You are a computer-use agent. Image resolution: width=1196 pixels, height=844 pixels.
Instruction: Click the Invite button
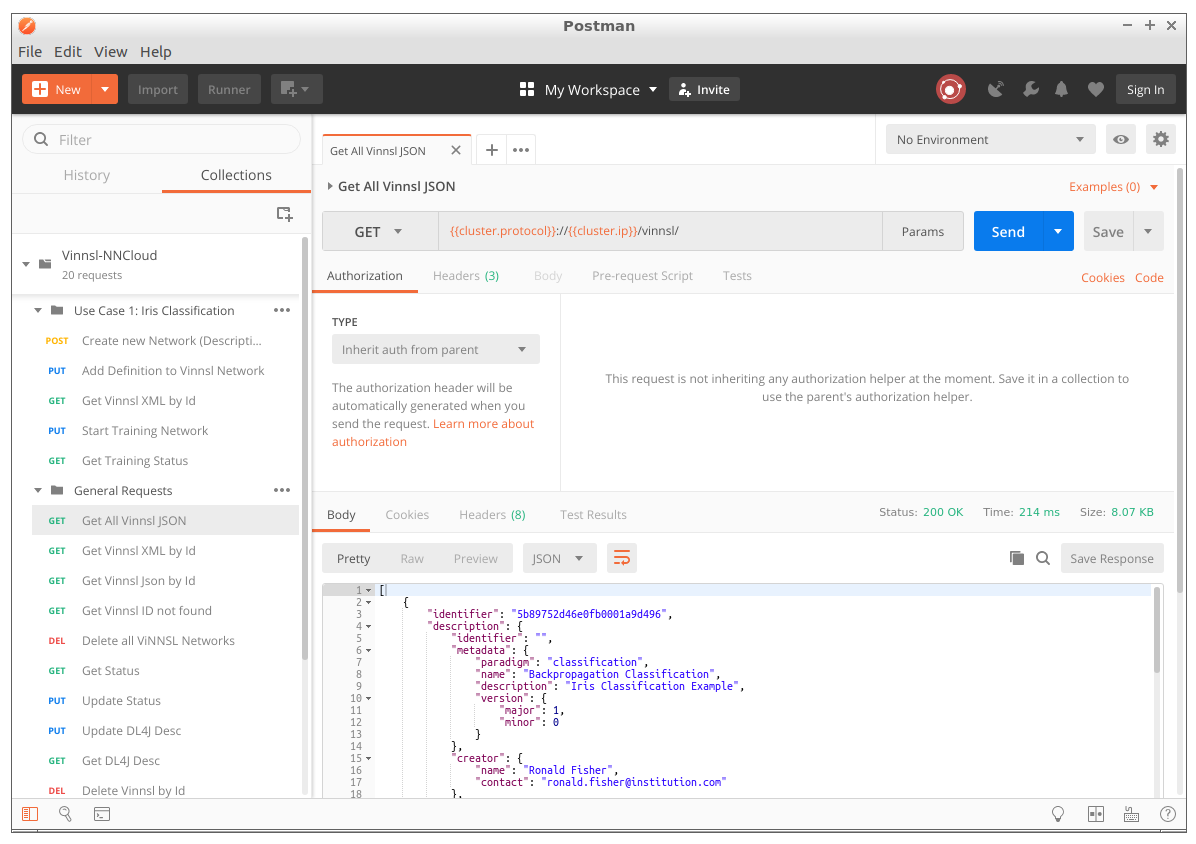point(704,89)
